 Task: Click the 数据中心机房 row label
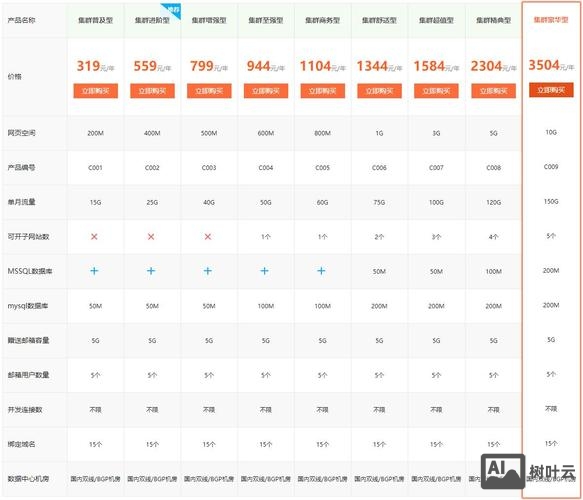(x=28, y=479)
